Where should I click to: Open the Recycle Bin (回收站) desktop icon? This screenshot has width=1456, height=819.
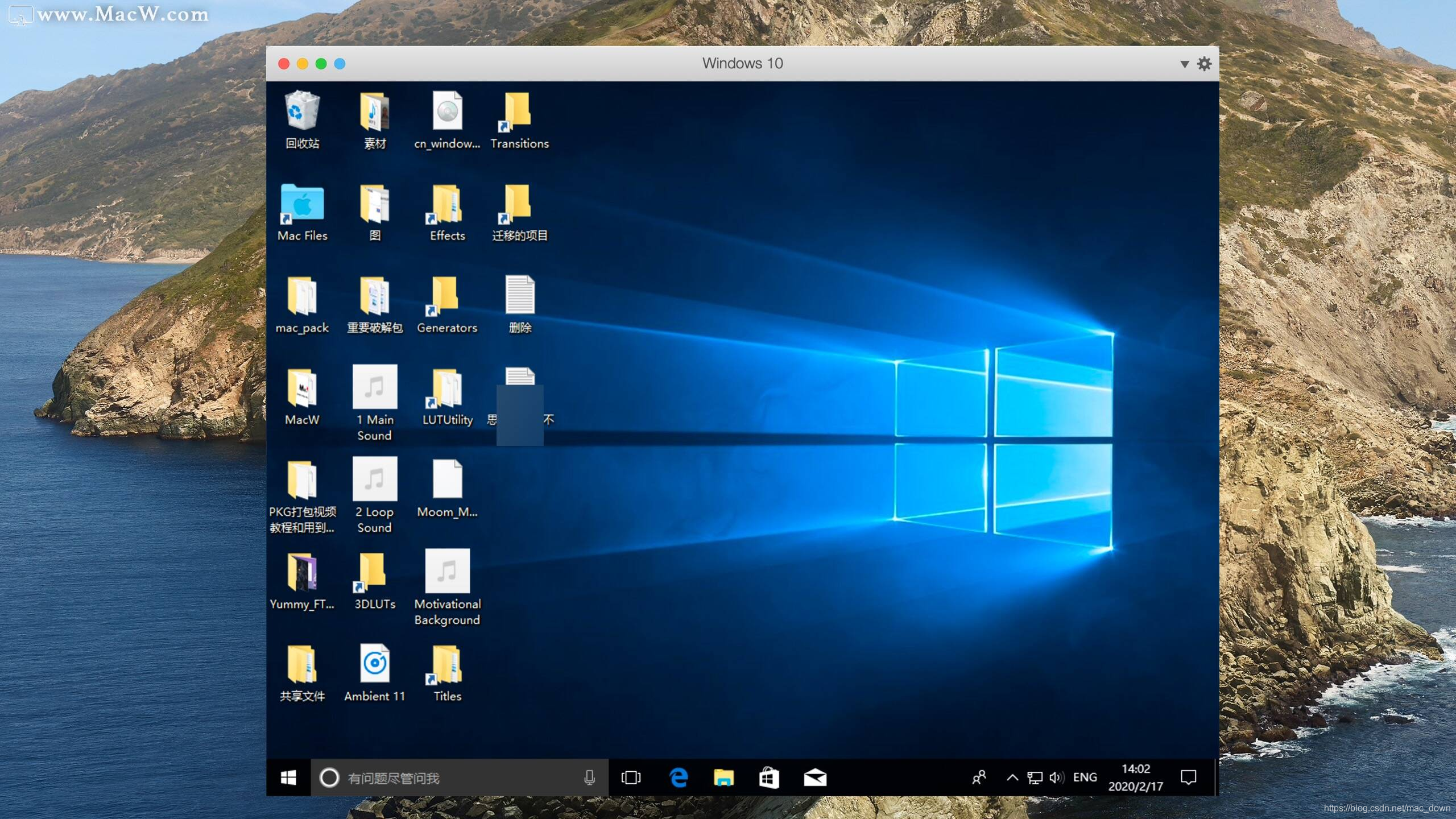[x=302, y=112]
